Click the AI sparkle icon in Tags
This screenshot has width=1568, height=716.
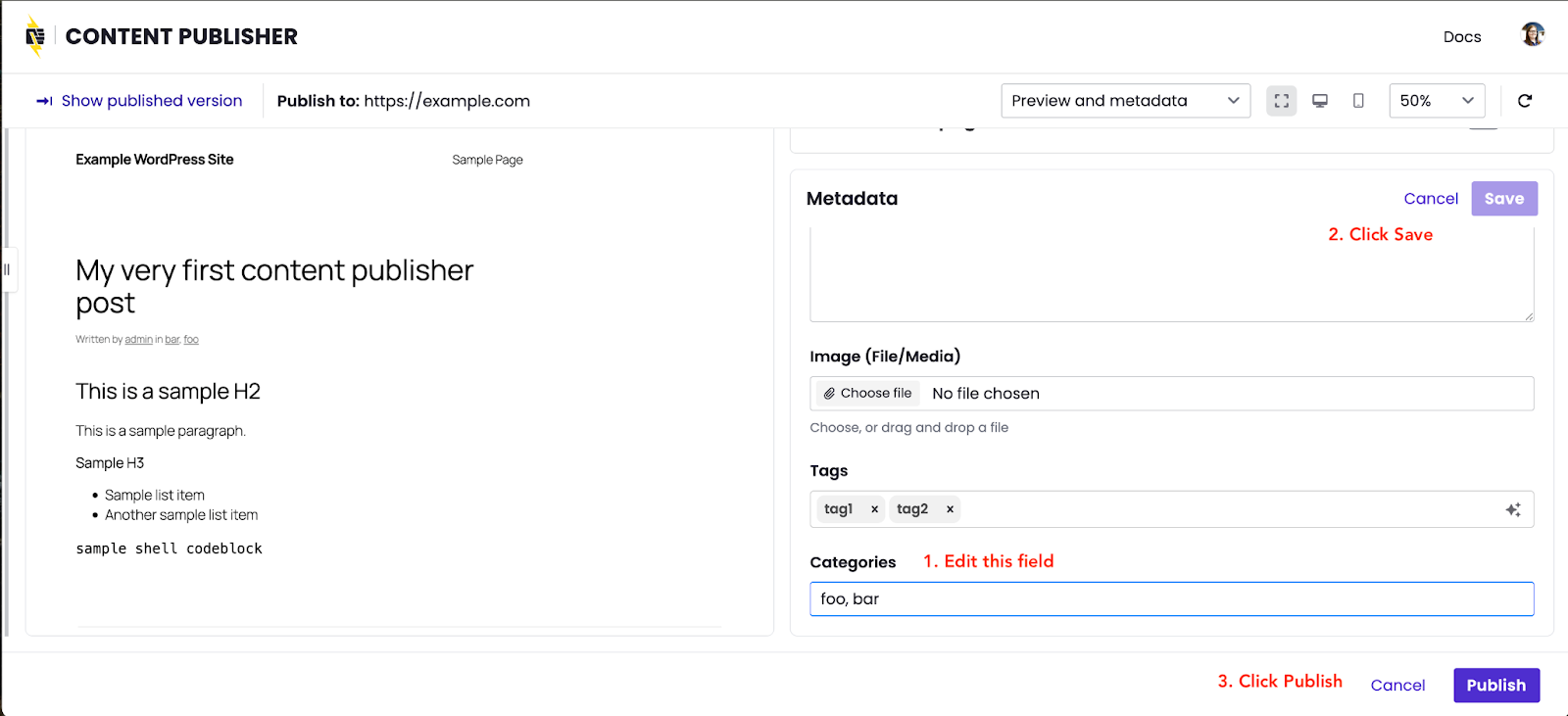click(x=1513, y=509)
